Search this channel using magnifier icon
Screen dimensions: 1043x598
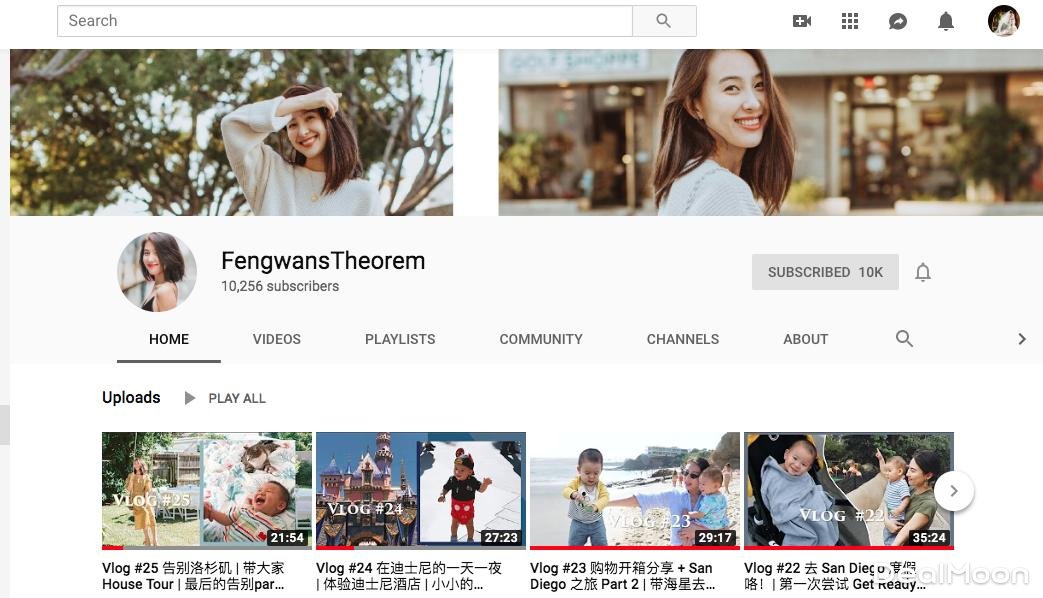904,339
